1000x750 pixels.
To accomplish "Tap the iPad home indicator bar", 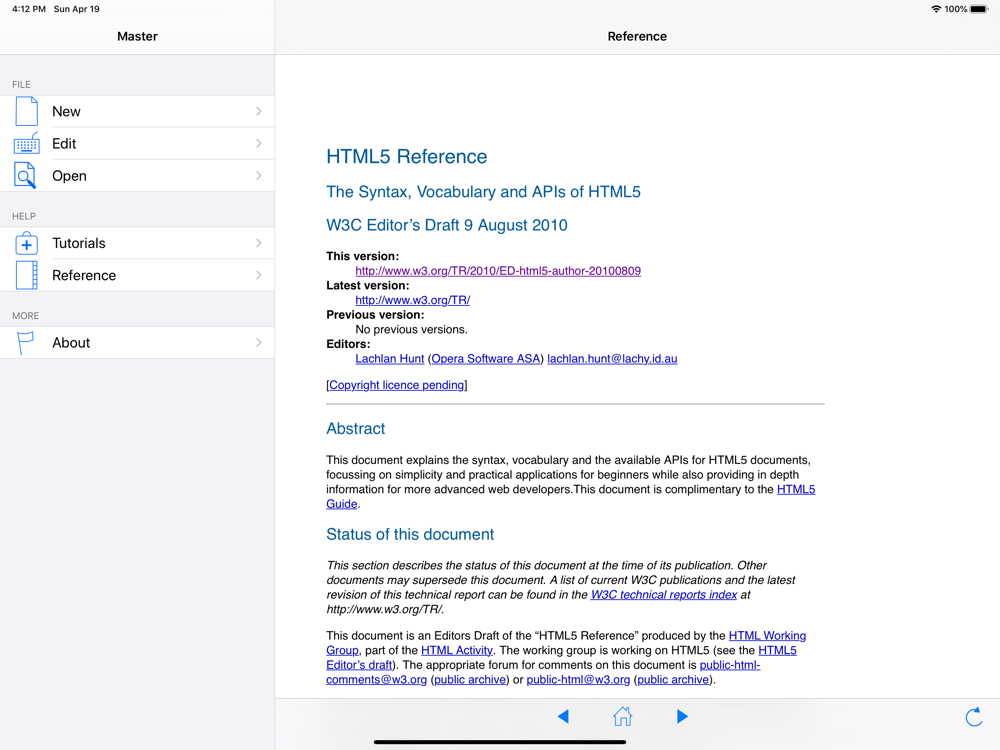I will click(500, 742).
